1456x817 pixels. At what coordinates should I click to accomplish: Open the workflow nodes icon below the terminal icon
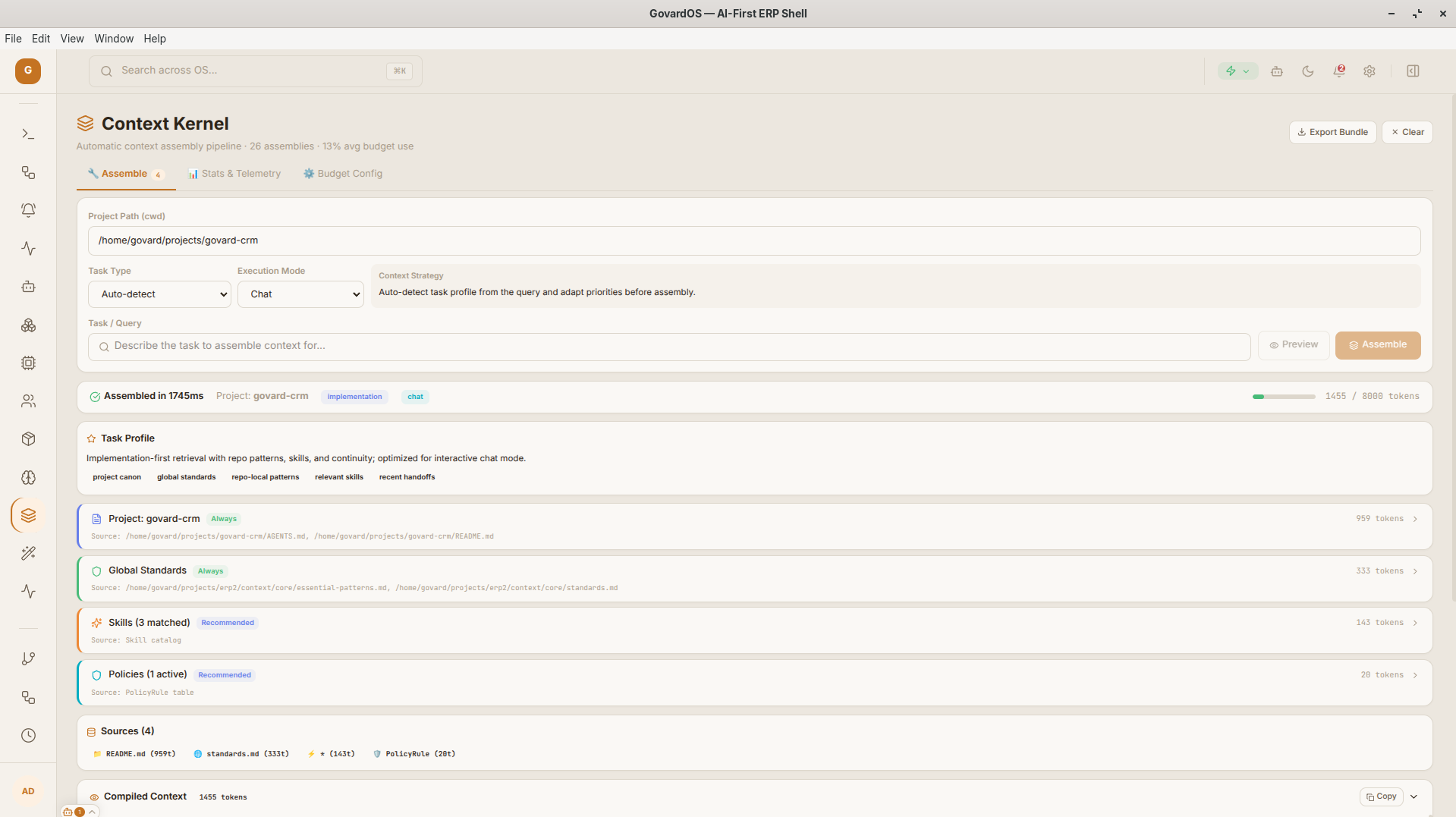[28, 172]
